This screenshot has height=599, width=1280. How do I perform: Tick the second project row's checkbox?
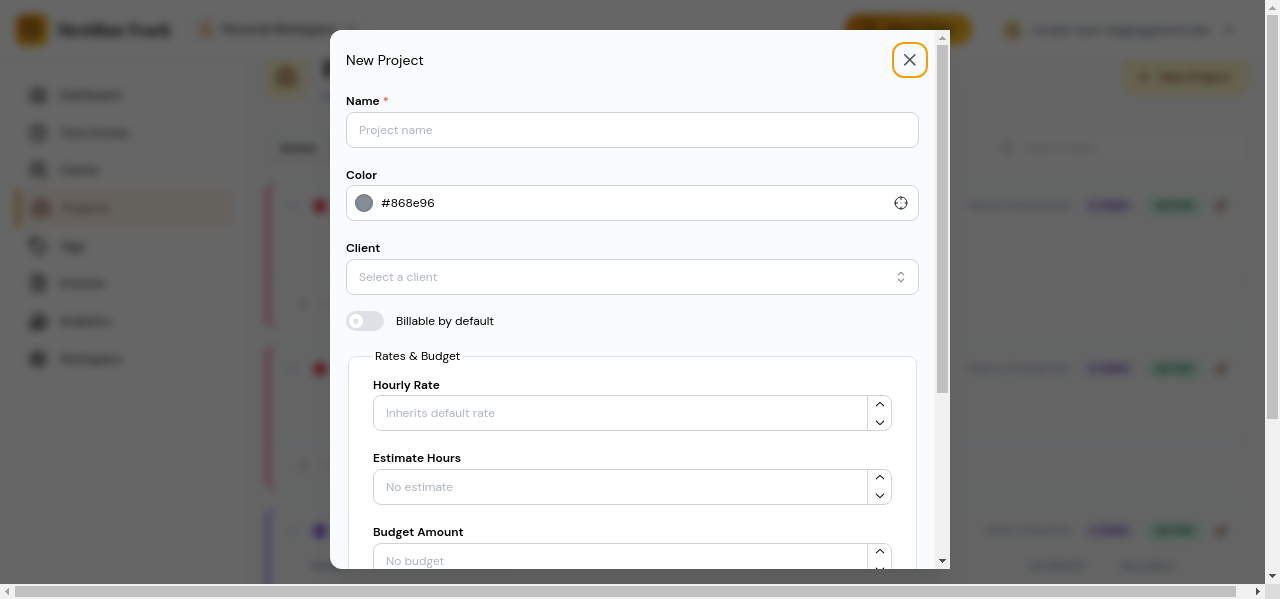(291, 368)
